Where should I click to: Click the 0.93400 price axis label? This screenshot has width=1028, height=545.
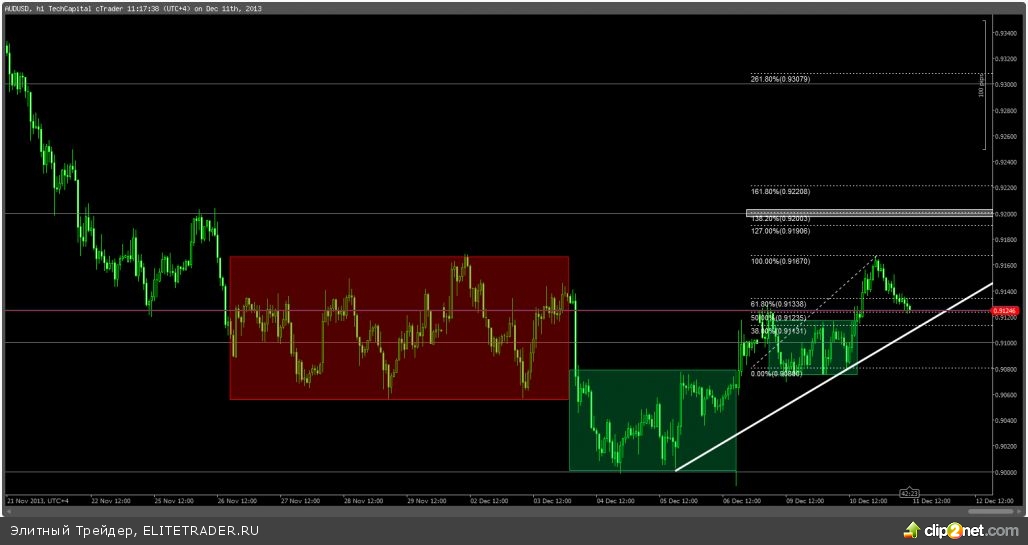1004,33
